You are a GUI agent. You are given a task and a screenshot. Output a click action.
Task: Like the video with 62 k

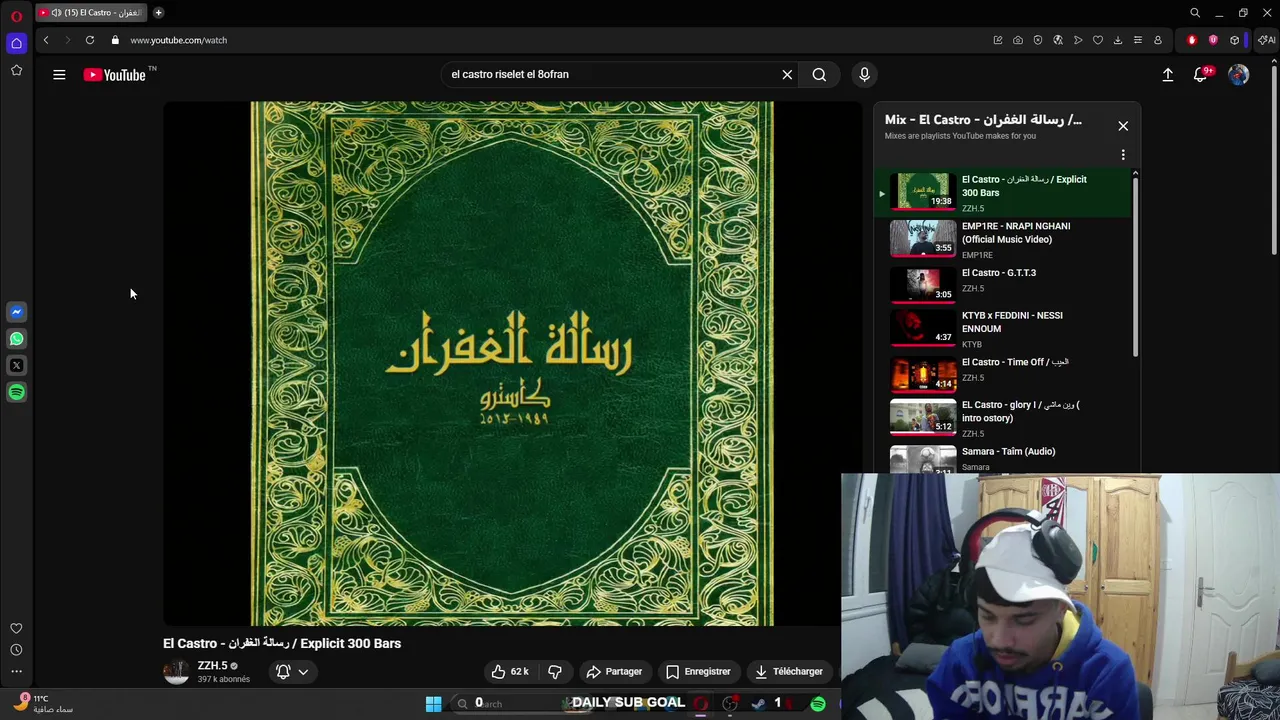pos(509,672)
